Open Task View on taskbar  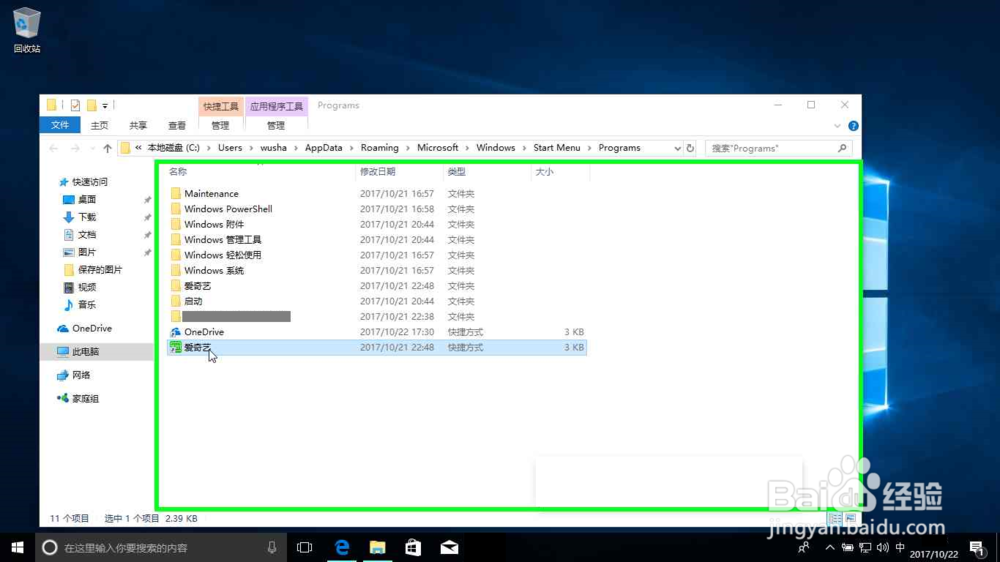pos(305,547)
